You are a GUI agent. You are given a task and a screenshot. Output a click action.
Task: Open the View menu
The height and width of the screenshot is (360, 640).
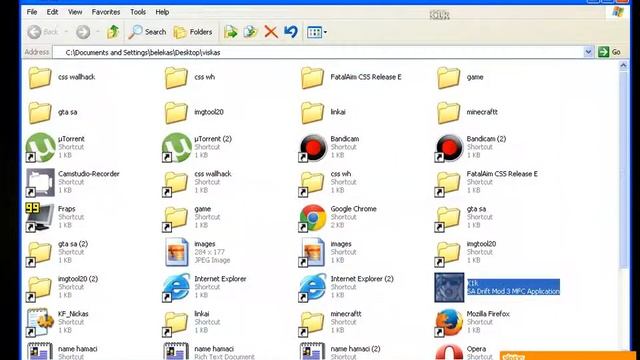[x=75, y=12]
